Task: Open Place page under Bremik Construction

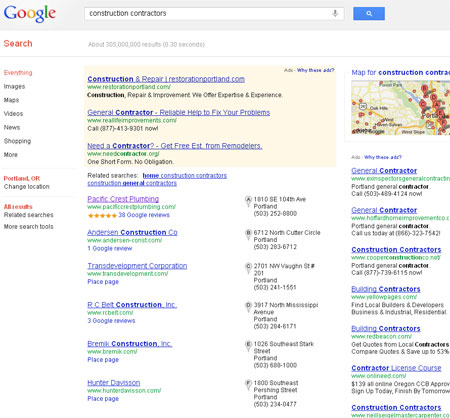Action: (x=103, y=360)
